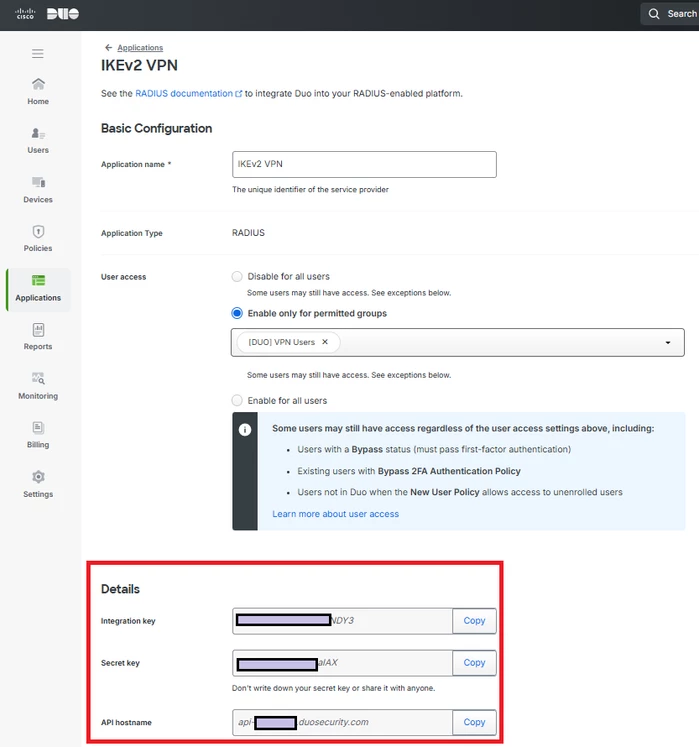The height and width of the screenshot is (747, 699).
Task: Click the Search box in header
Action: pos(672,14)
